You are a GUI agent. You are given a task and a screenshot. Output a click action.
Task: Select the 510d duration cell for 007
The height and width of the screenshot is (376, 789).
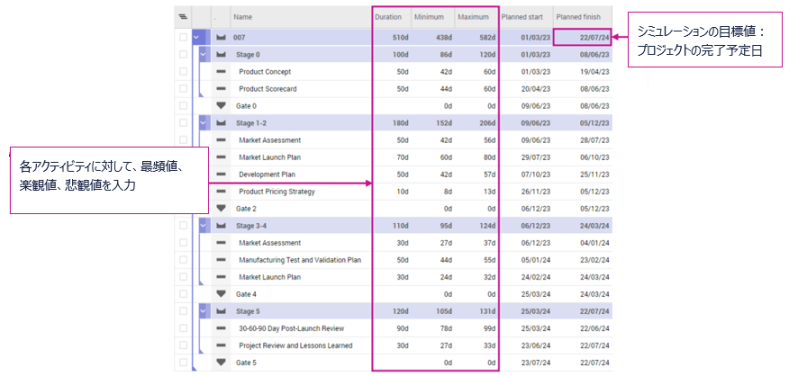[401, 37]
